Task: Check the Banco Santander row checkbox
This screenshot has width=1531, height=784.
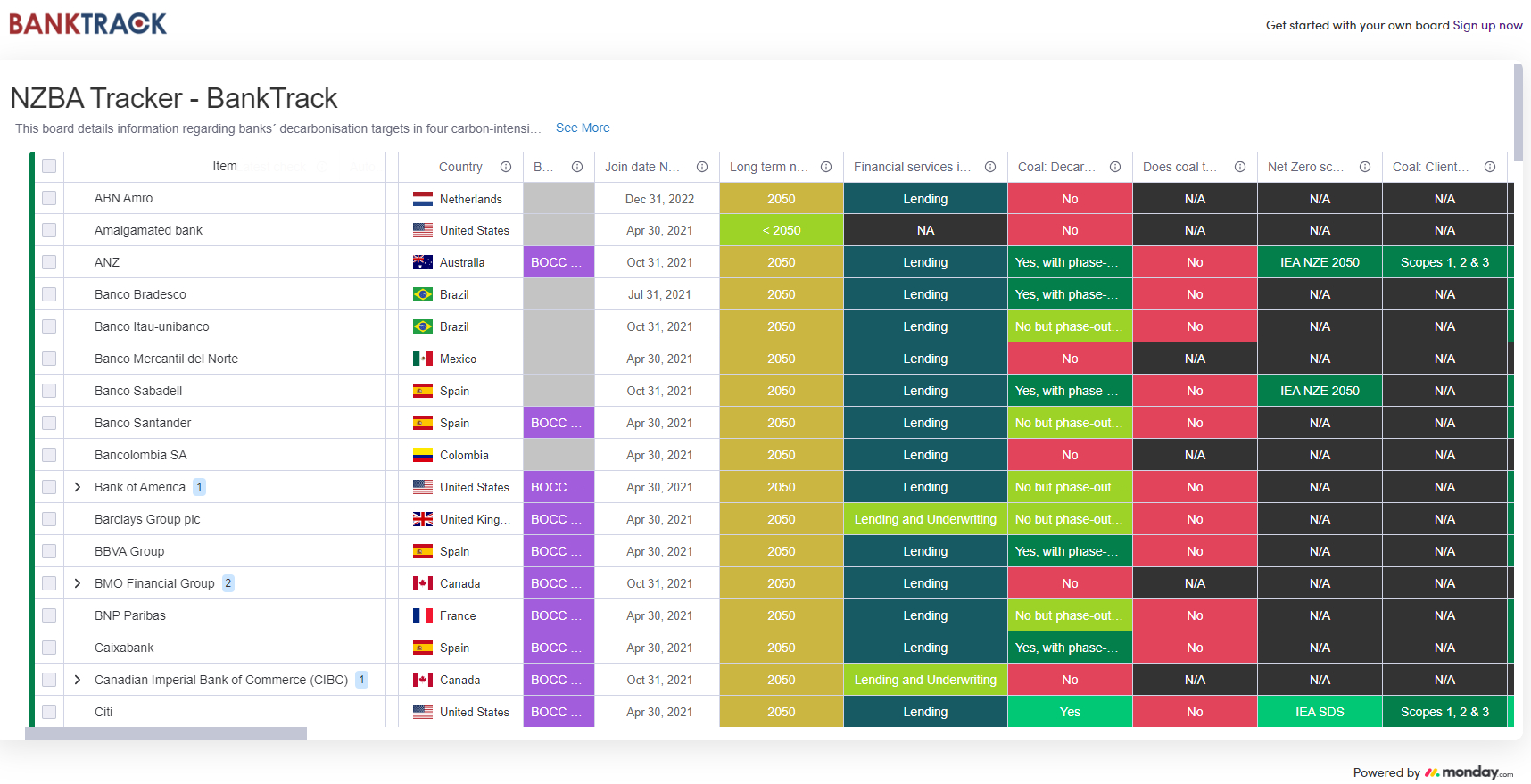Action: (x=49, y=423)
